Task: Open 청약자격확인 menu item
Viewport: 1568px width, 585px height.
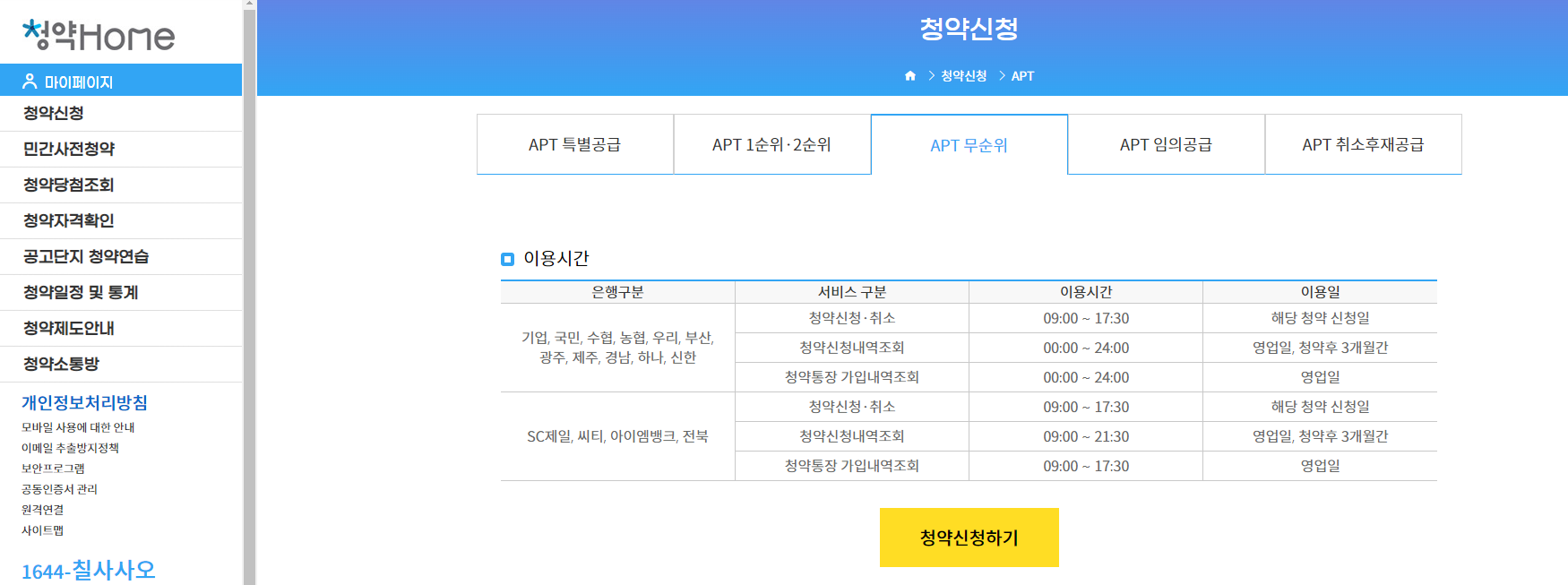Action: (x=121, y=221)
